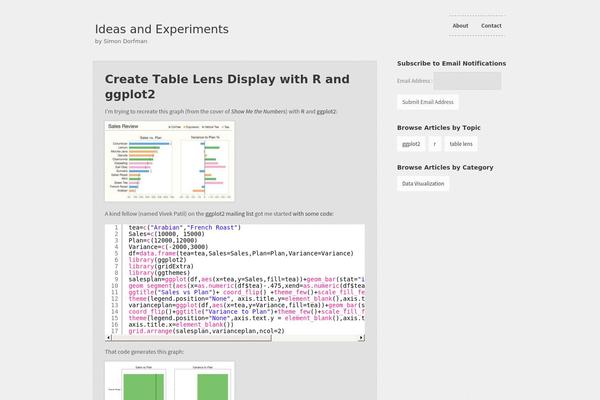The width and height of the screenshot is (600, 400).
Task: Click the text 'That code generates this graph:'
Action: [x=144, y=352]
